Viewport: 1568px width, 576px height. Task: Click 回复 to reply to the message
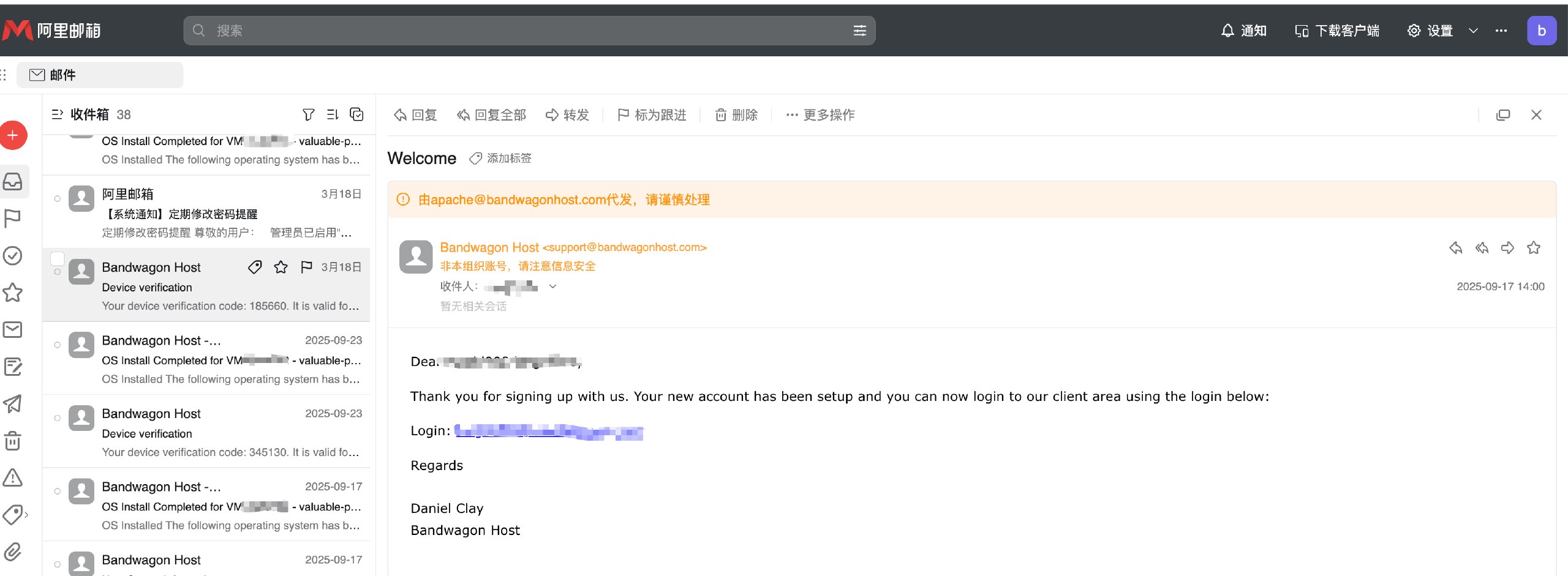coord(415,115)
